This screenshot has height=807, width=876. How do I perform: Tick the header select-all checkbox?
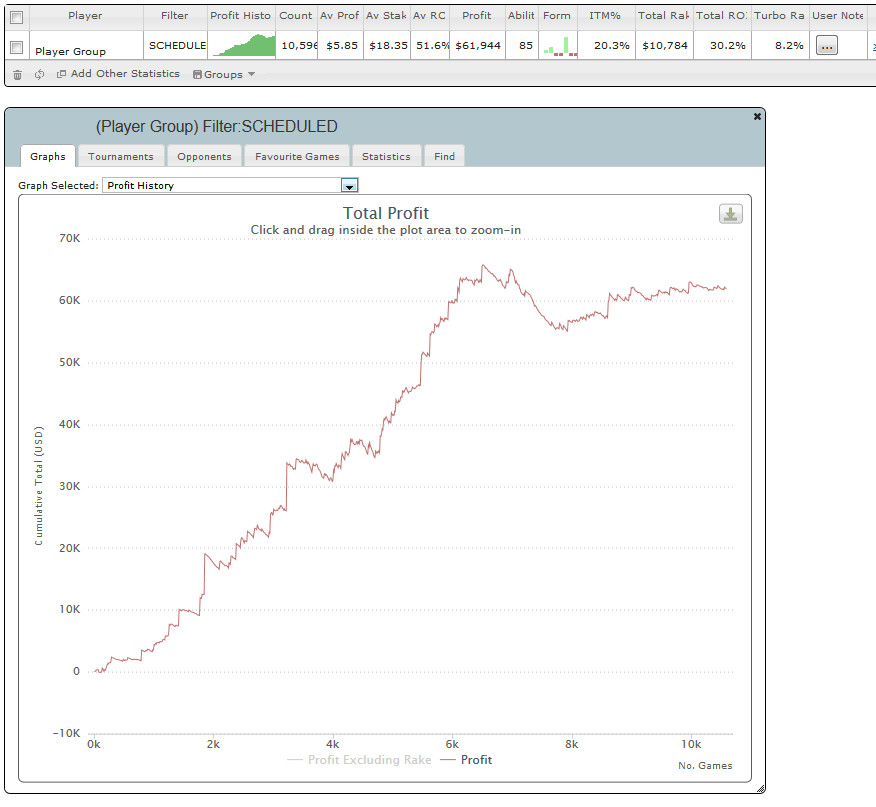pos(17,17)
